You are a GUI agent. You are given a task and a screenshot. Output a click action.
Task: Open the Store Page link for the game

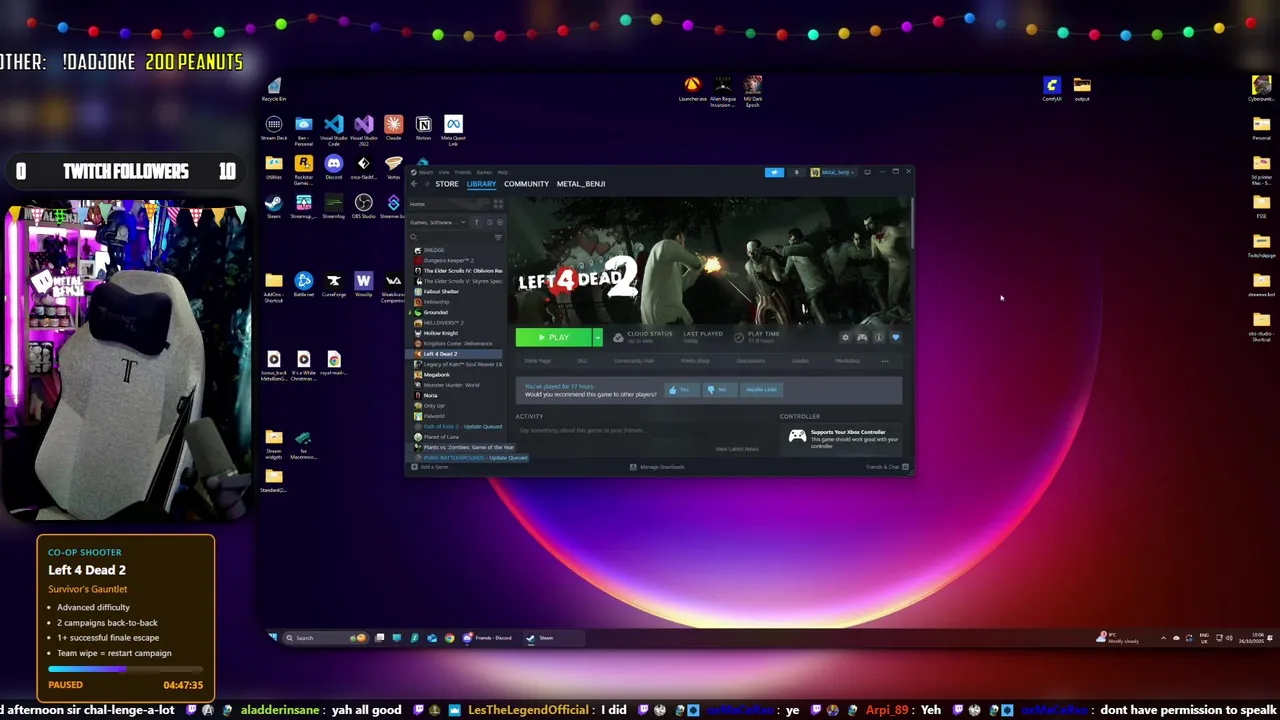click(537, 361)
